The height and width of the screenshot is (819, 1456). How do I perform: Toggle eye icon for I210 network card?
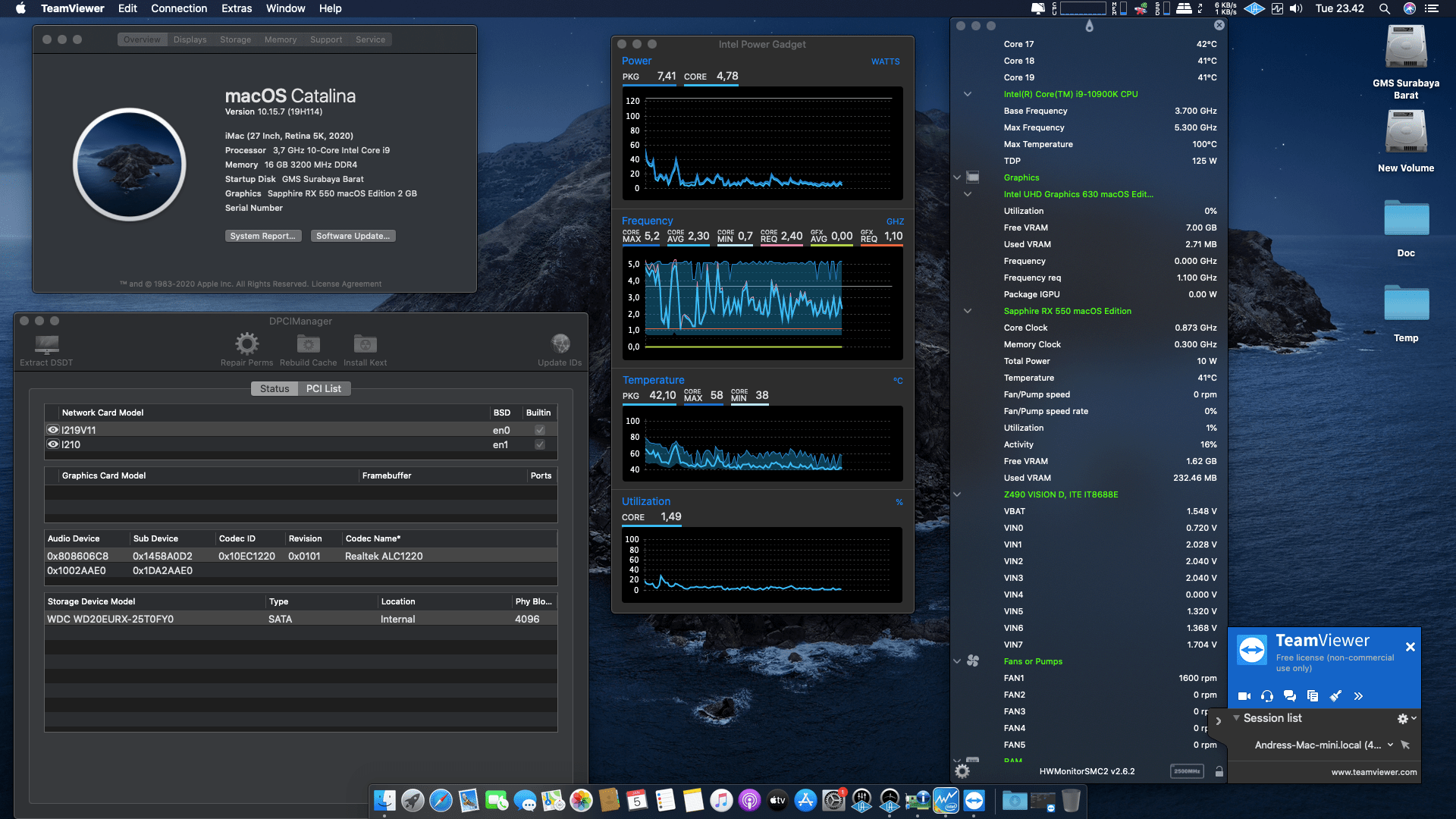(x=53, y=444)
